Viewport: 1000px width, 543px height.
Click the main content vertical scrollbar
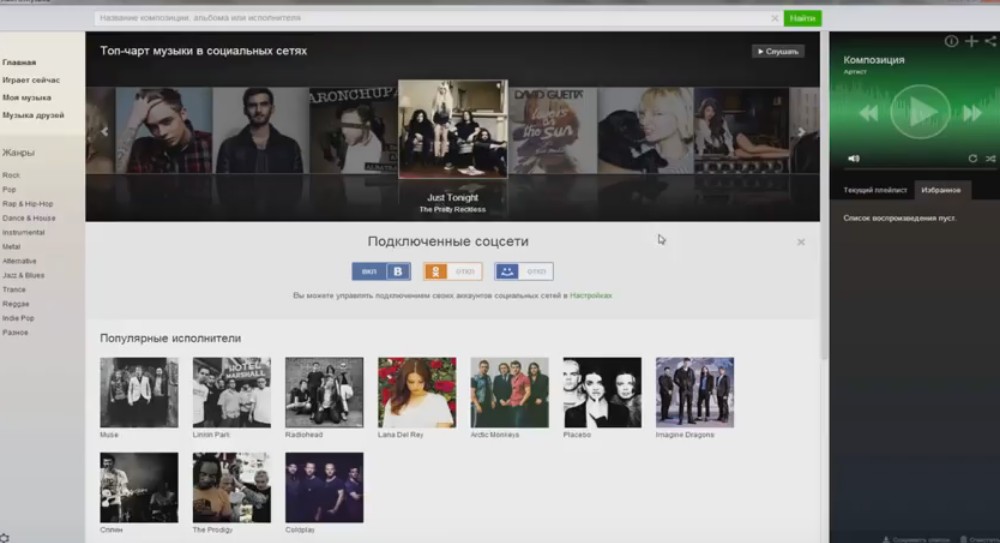pyautogui.click(x=824, y=195)
